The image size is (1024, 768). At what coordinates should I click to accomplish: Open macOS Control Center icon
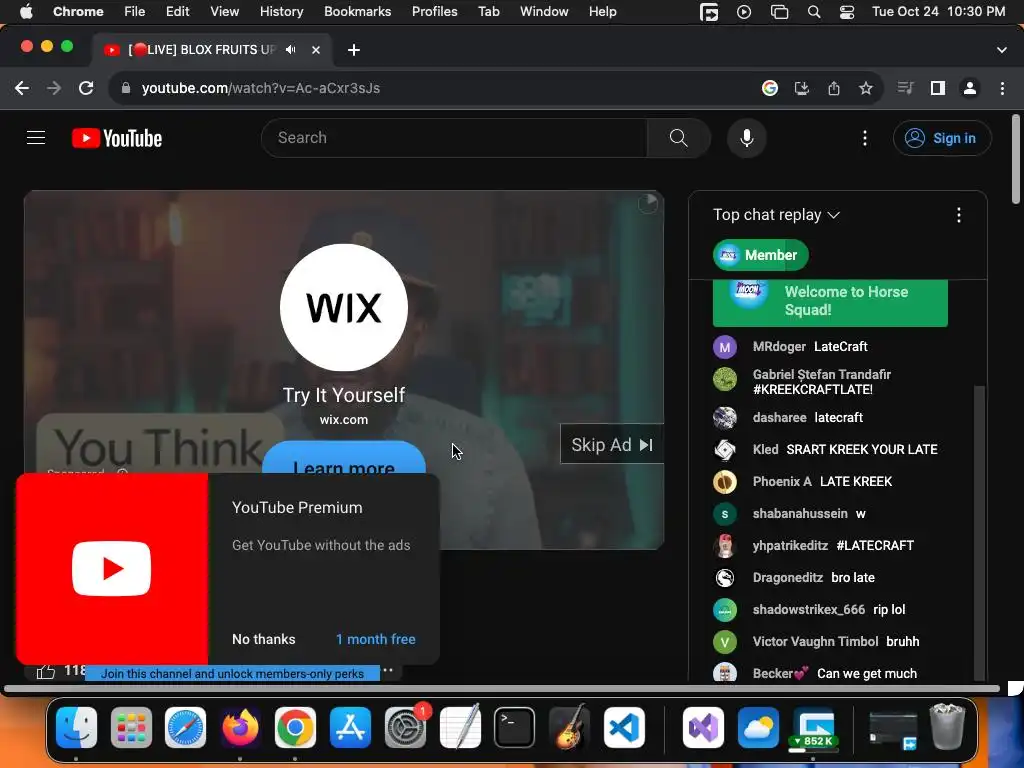point(847,12)
